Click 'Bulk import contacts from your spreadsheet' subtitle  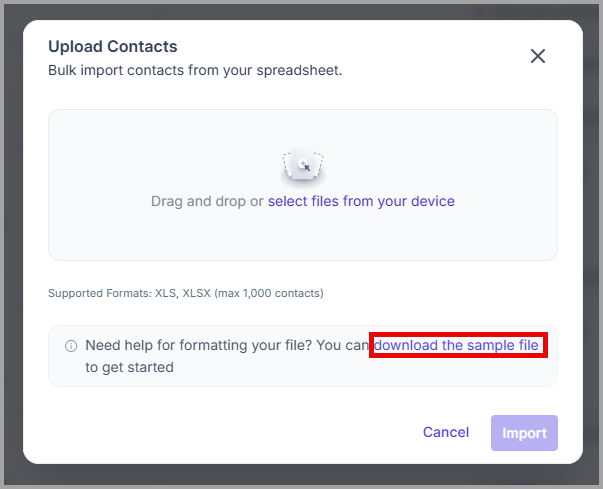(195, 70)
